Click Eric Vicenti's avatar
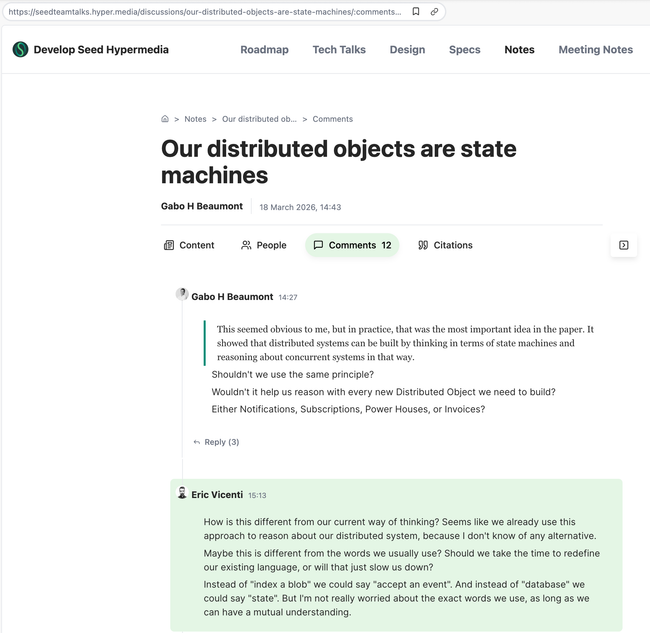 click(182, 494)
